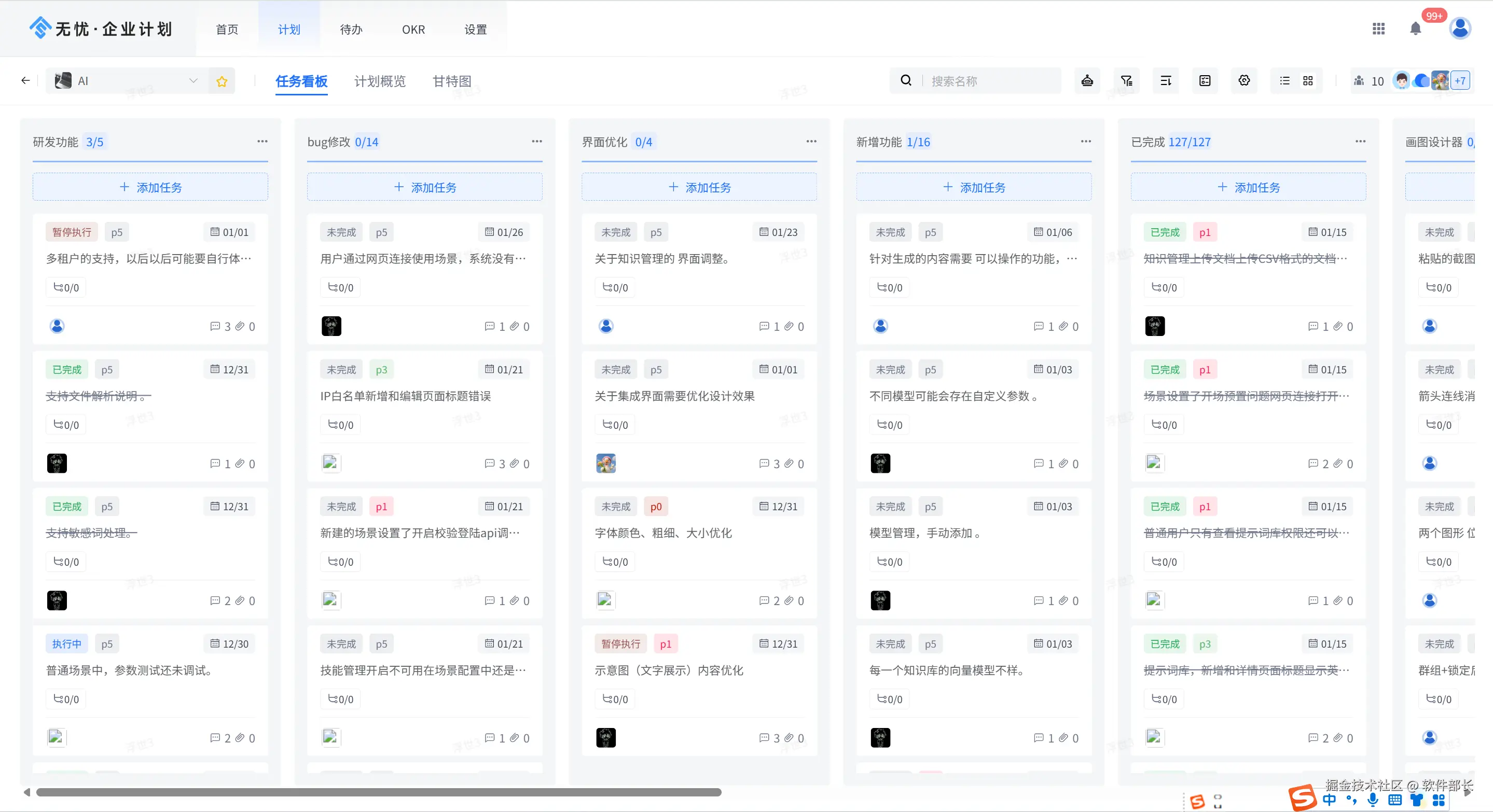Click the sort order icon
1493x812 pixels.
coord(1166,81)
